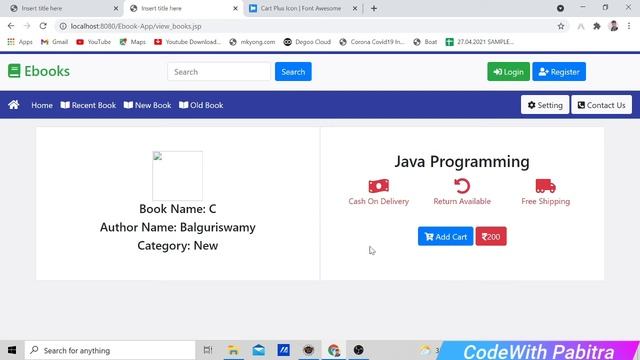Open Task View from taskbar

pyautogui.click(x=208, y=350)
